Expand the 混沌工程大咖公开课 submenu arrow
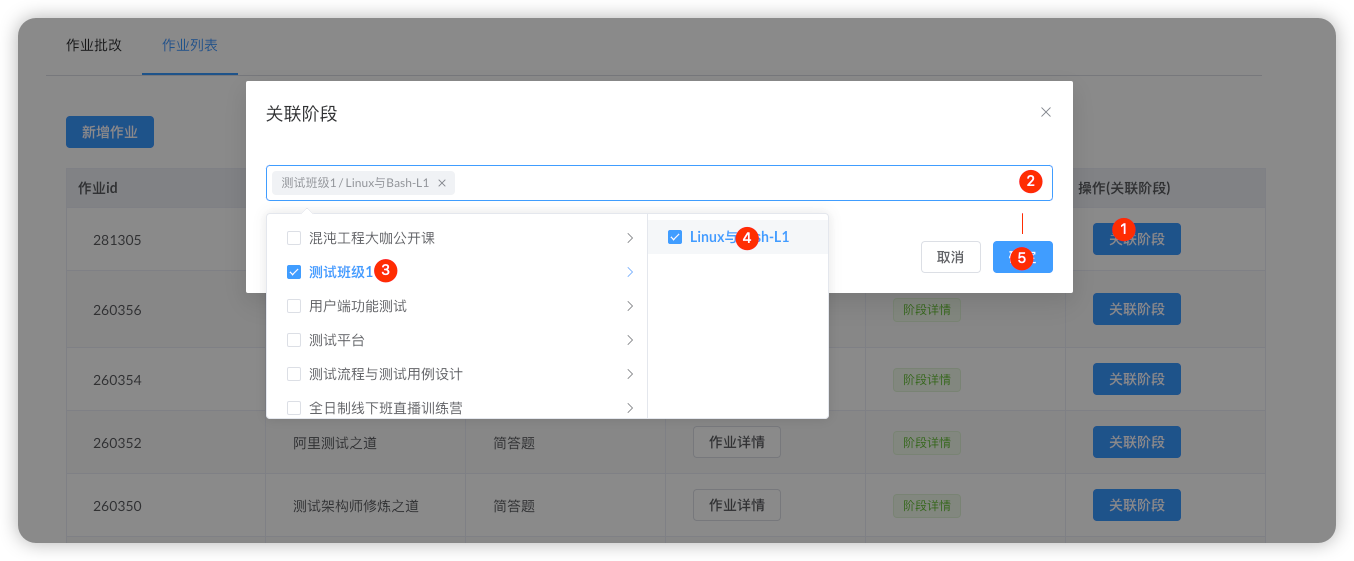 click(629, 238)
